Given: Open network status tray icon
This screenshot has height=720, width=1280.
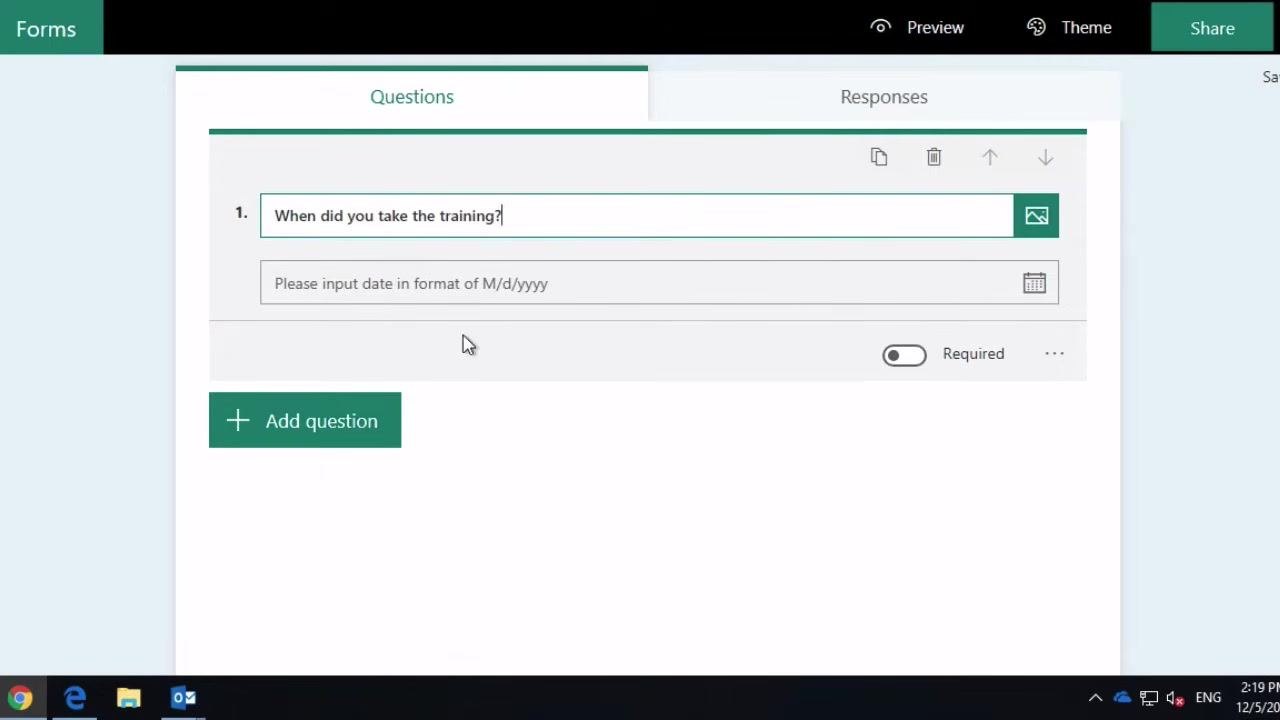Looking at the screenshot, I should point(1149,698).
